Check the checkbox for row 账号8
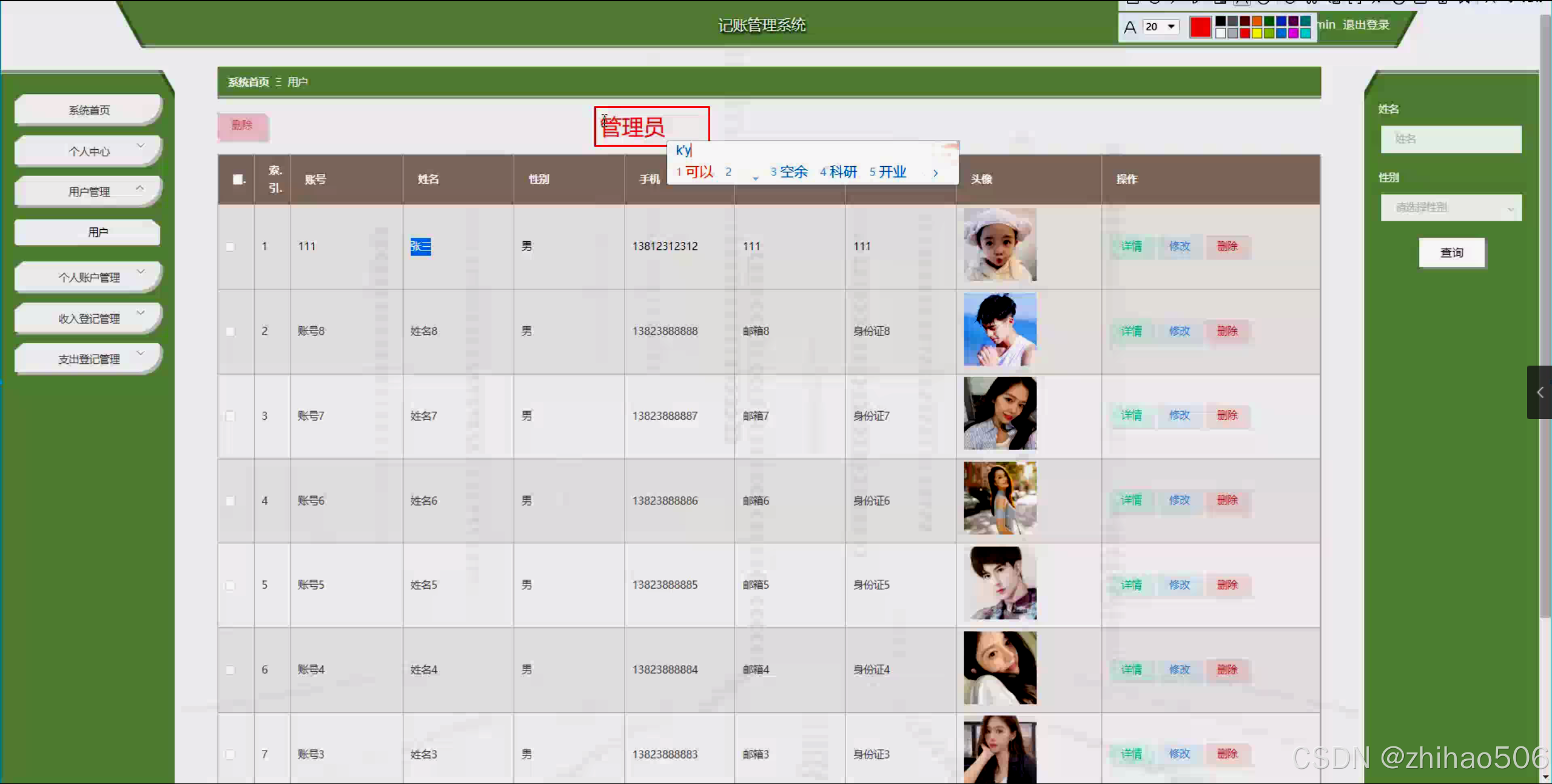Screen dimensions: 1552x784 coord(230,332)
